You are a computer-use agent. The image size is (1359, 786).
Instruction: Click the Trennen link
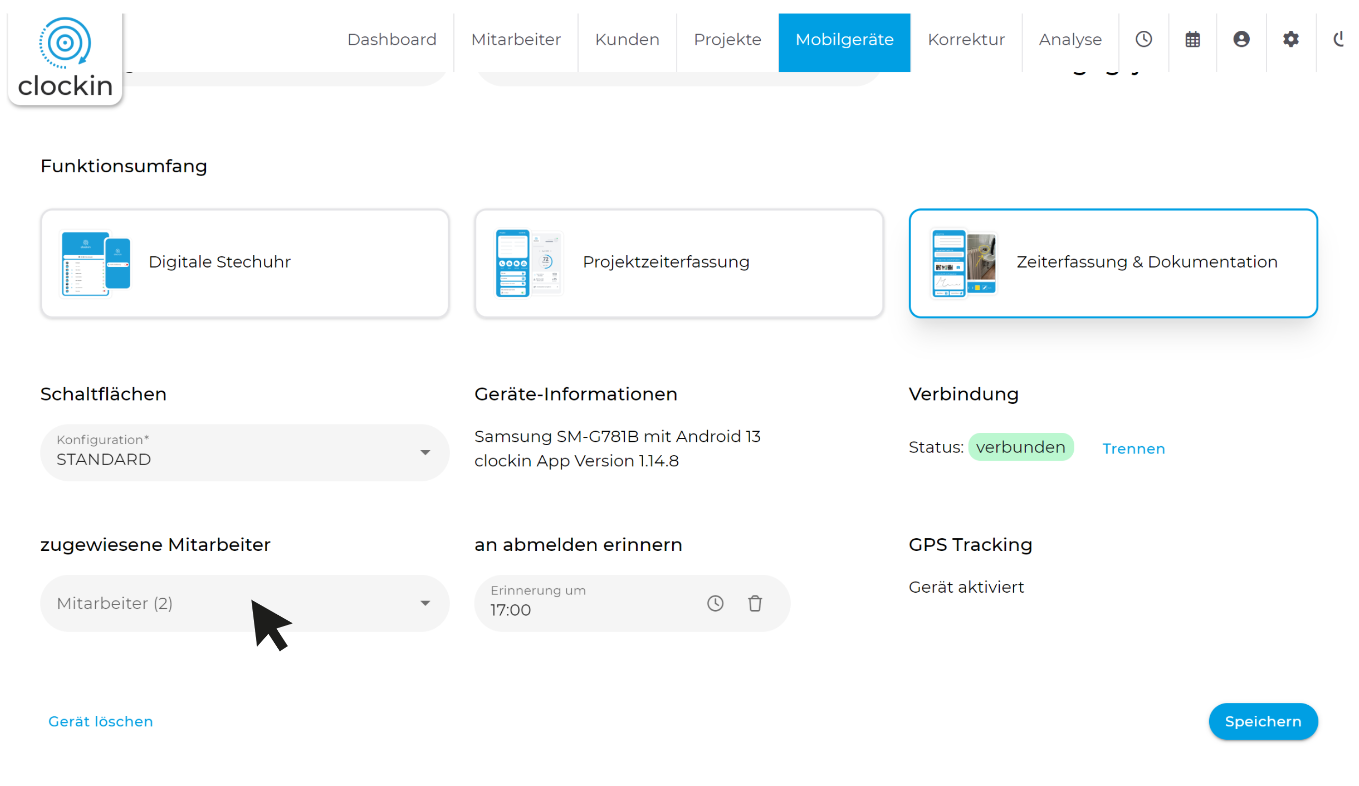pyautogui.click(x=1134, y=449)
